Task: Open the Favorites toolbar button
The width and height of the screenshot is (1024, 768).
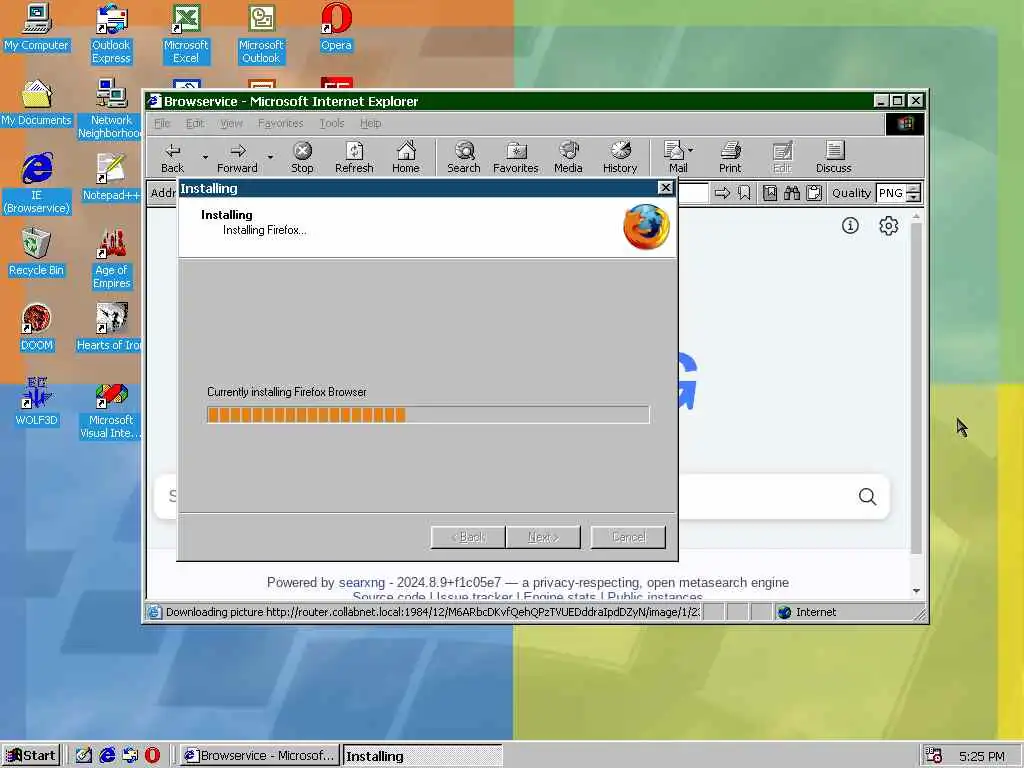Action: [516, 157]
